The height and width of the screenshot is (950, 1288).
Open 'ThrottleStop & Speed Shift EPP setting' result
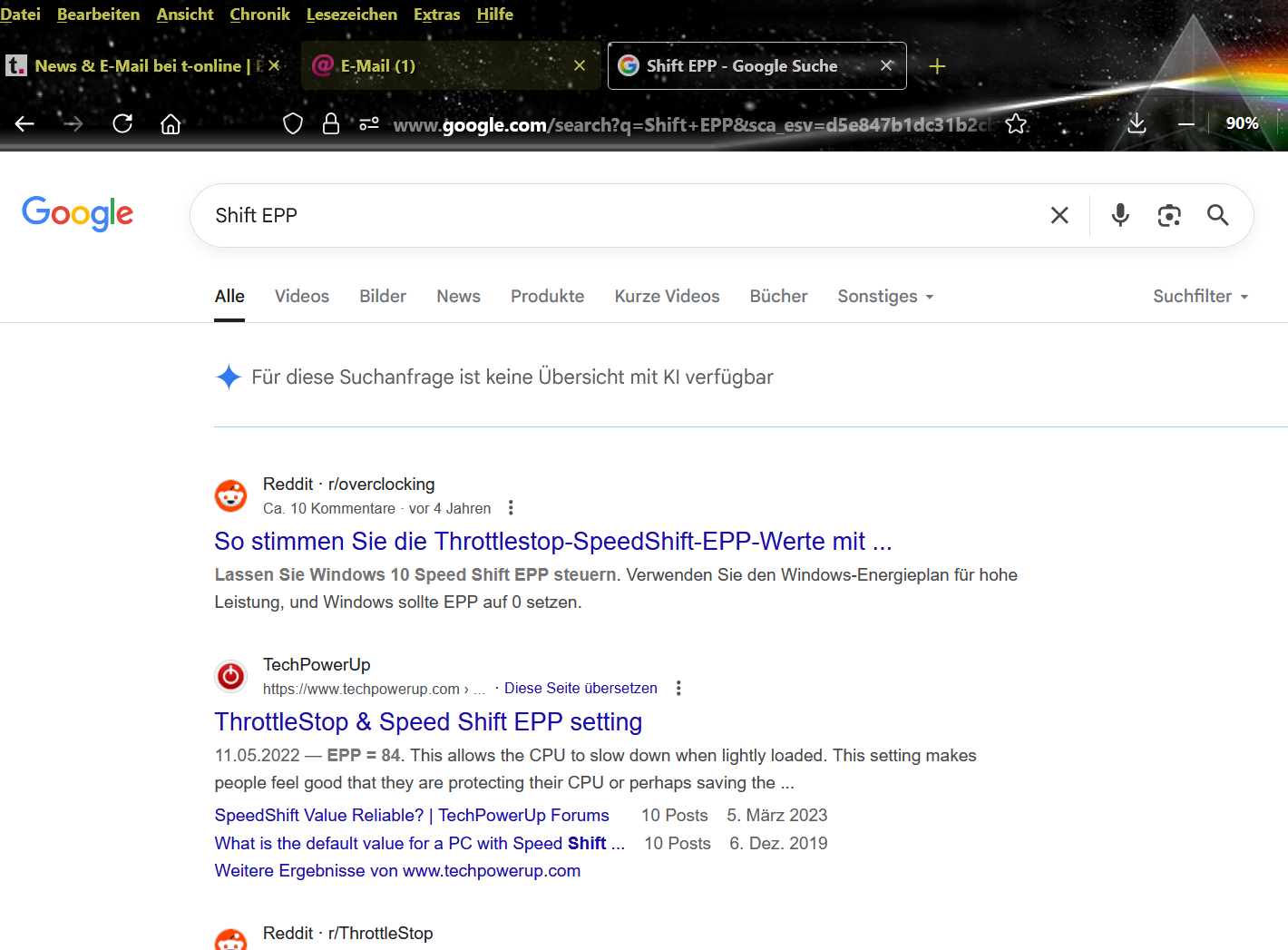click(x=428, y=721)
